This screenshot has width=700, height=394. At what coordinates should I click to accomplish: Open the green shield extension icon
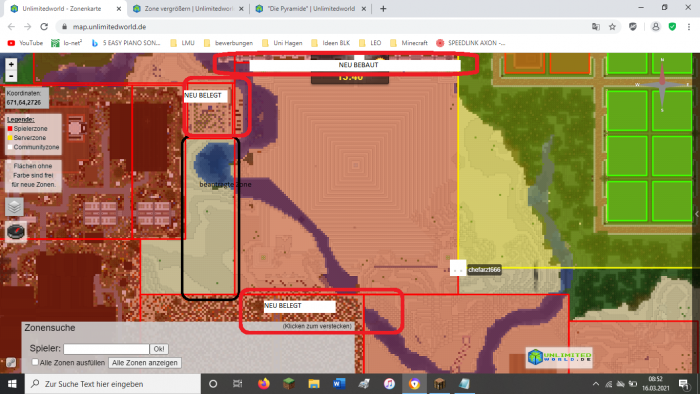672,27
